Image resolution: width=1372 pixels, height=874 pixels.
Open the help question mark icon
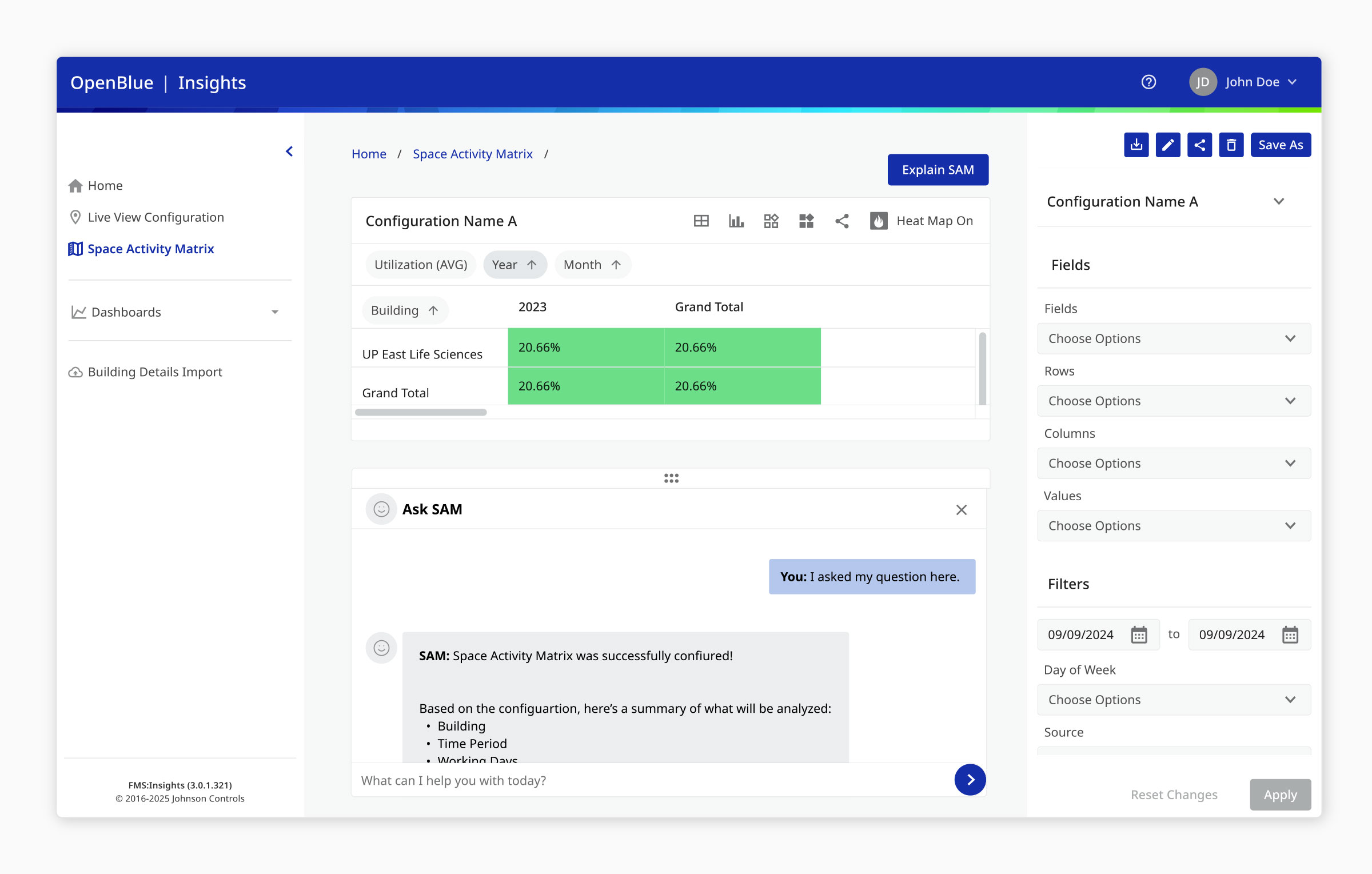(x=1148, y=82)
